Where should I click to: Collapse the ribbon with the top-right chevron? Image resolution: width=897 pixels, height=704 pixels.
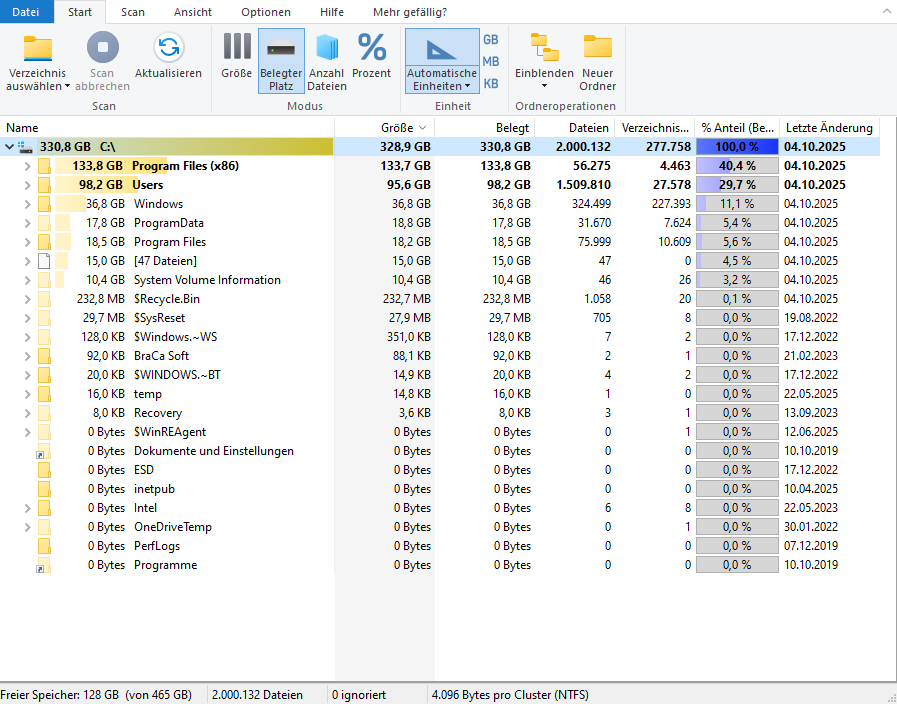[886, 11]
